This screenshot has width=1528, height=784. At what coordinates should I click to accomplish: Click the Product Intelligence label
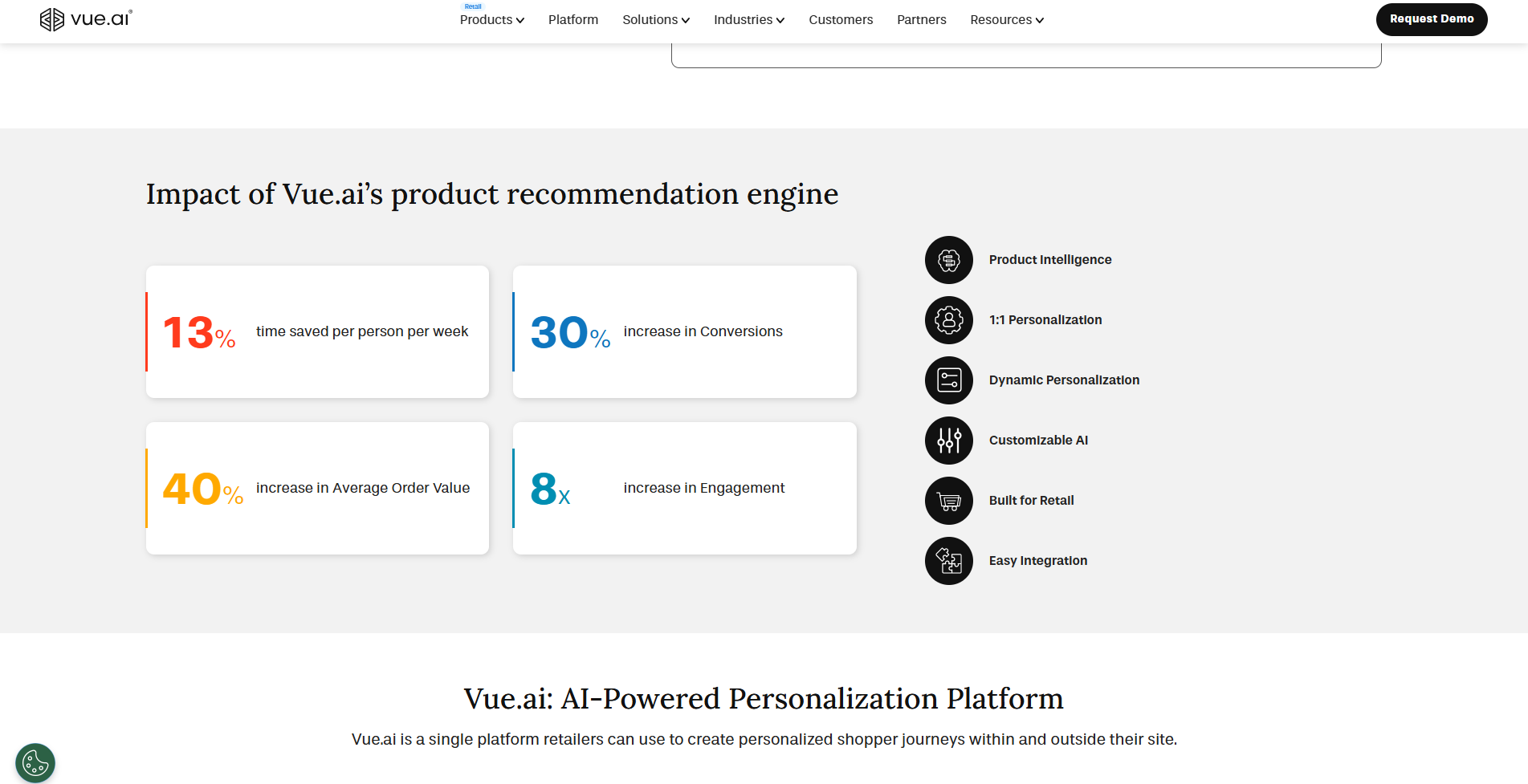1049,260
